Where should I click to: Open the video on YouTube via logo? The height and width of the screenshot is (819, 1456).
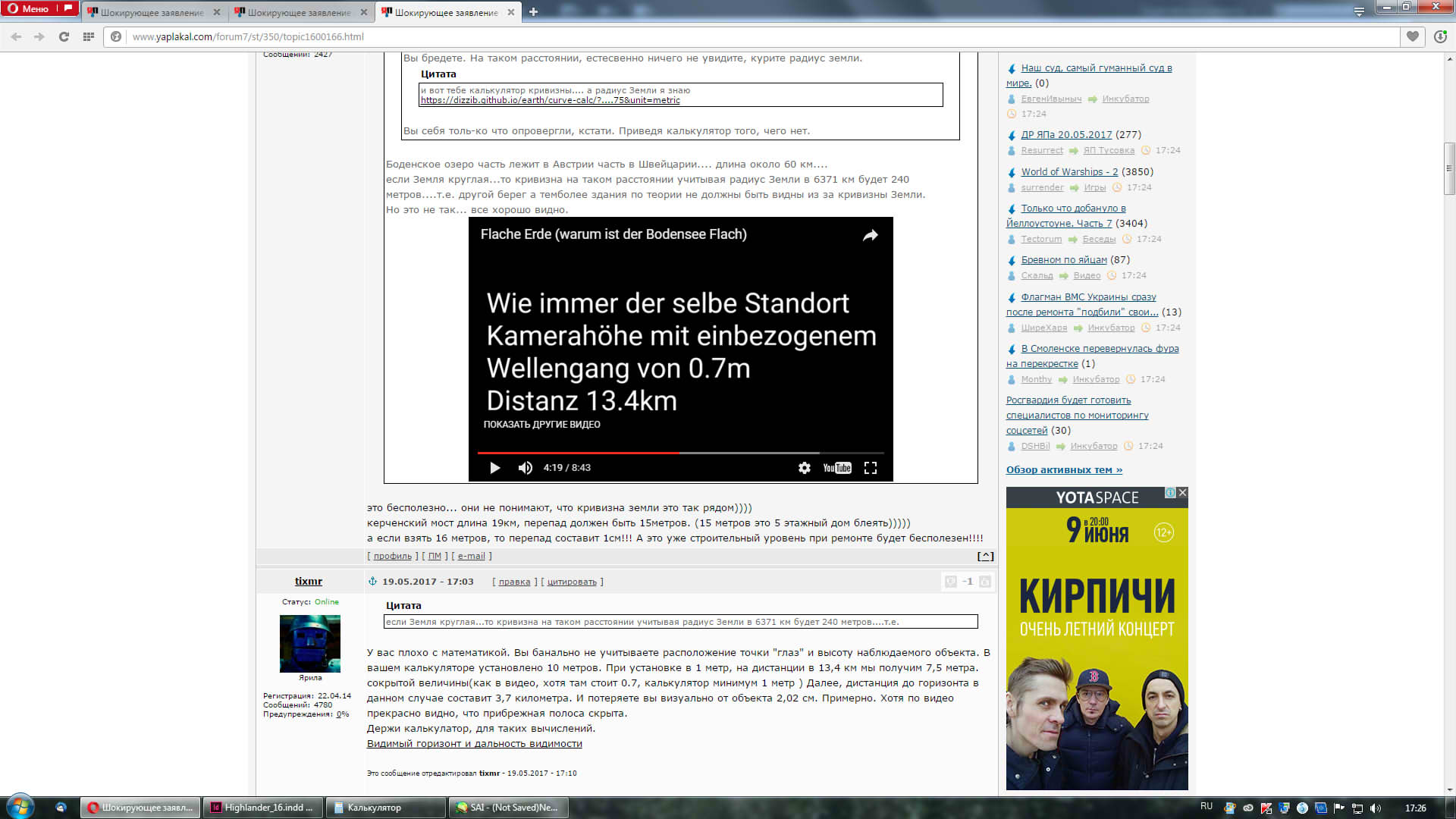(x=837, y=468)
